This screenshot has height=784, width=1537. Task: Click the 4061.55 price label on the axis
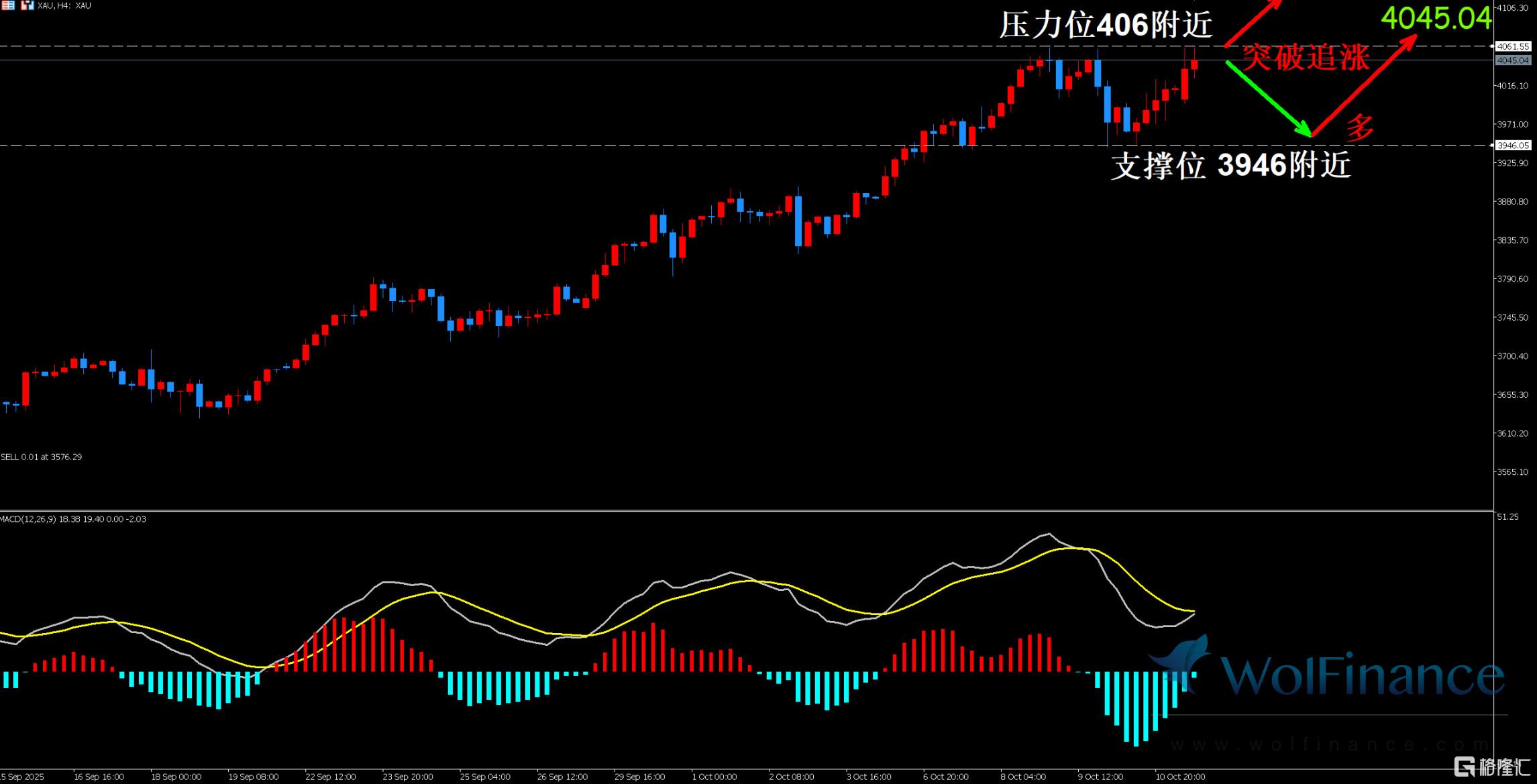[1513, 46]
